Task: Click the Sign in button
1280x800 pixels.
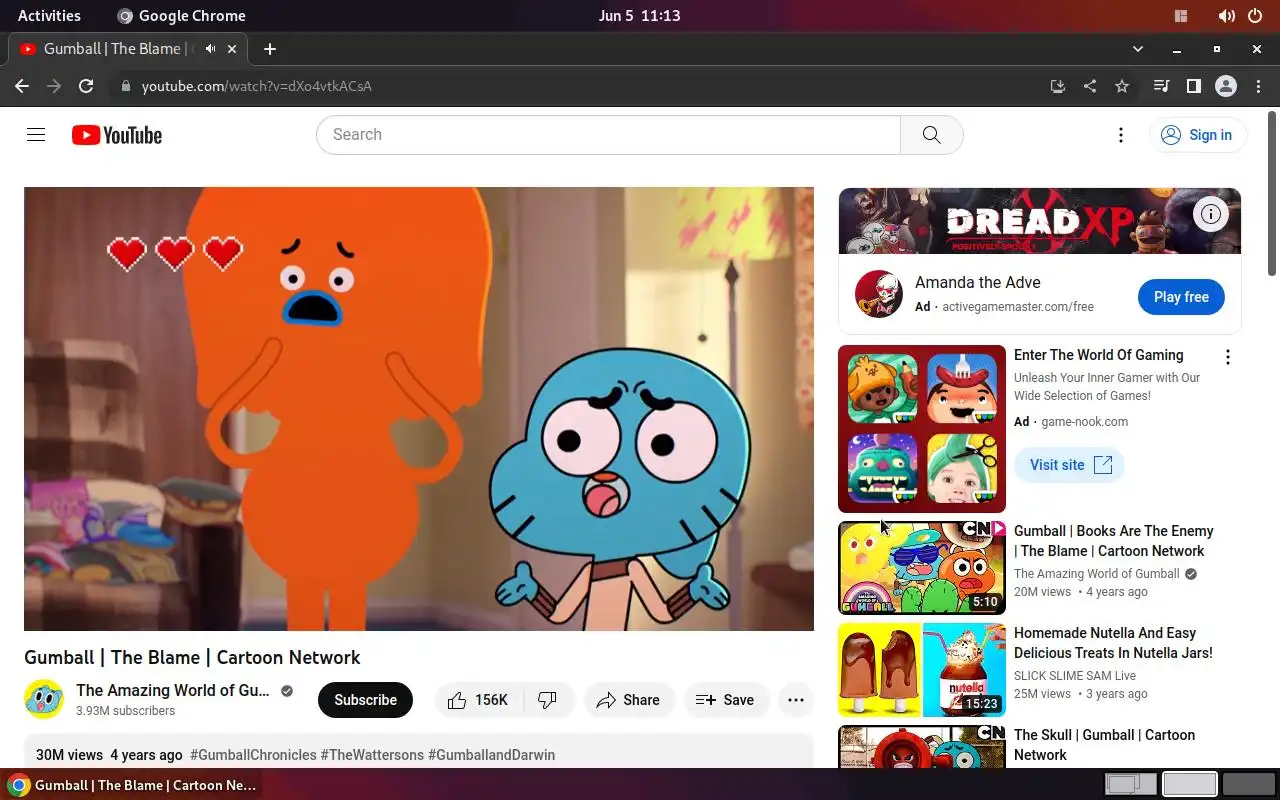Action: (1197, 135)
